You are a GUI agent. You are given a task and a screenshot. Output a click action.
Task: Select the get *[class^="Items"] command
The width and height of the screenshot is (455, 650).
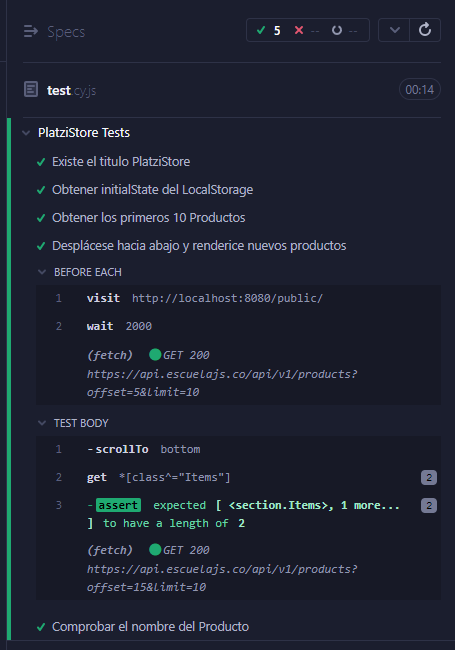tap(238, 478)
